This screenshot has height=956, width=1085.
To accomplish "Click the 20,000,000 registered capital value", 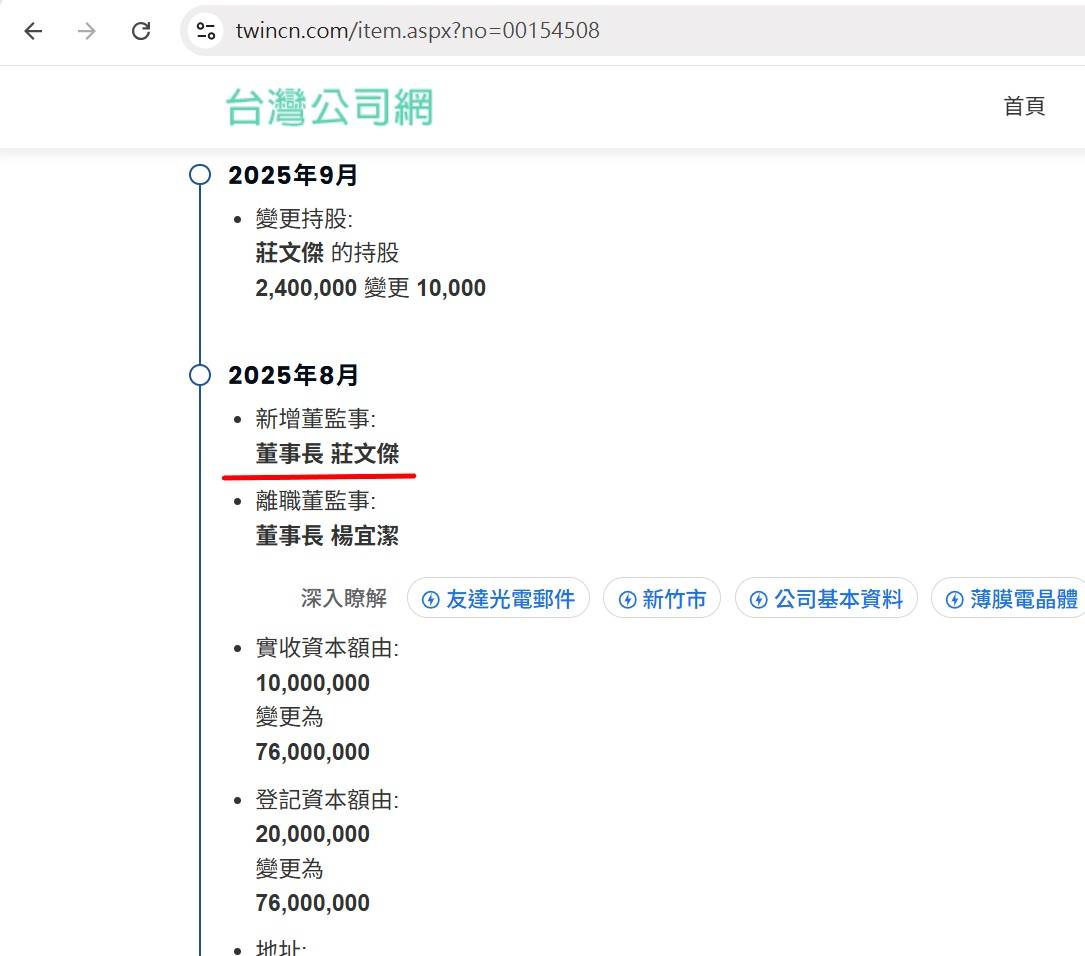I will click(x=313, y=834).
